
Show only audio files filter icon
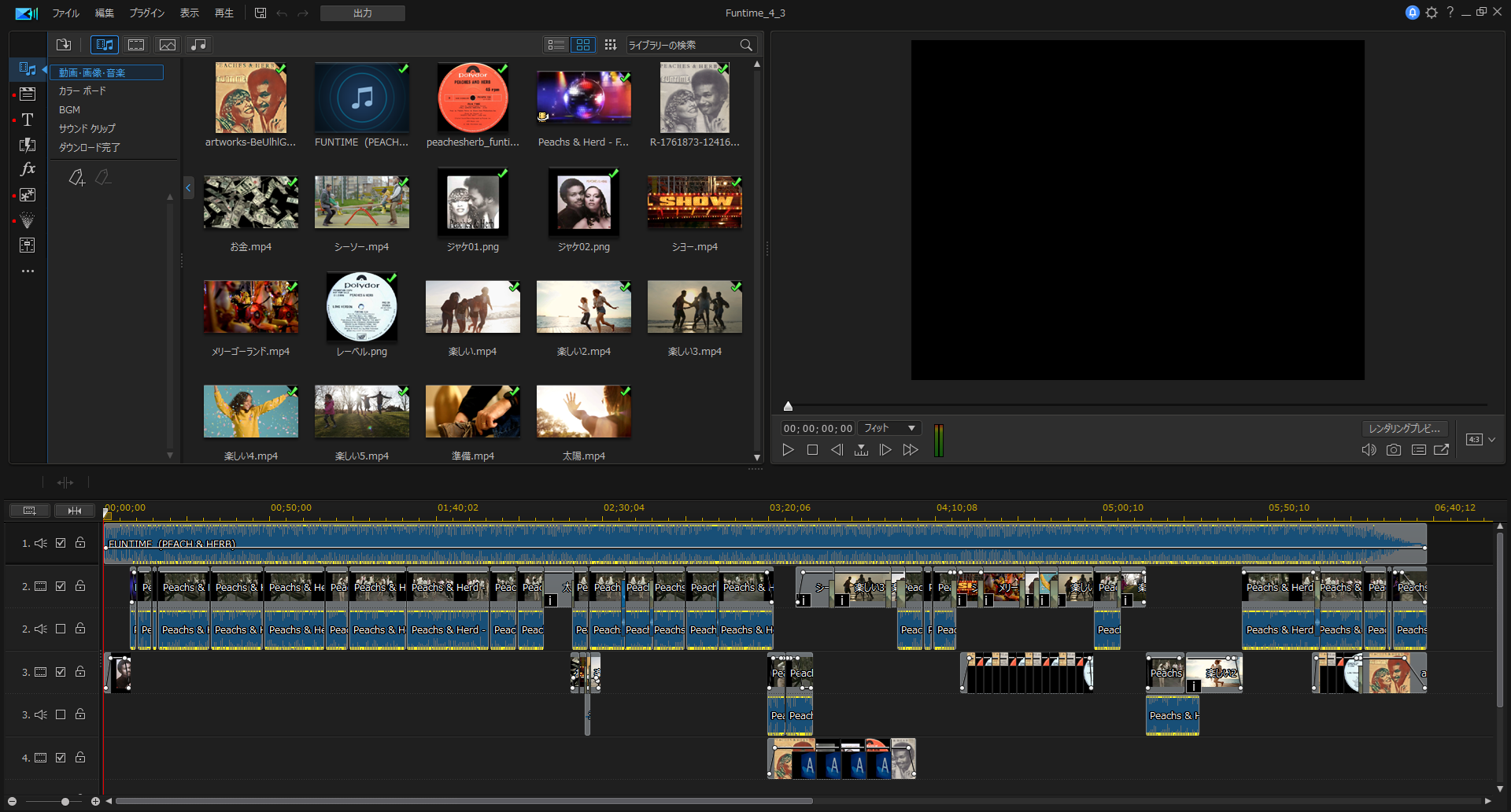[199, 45]
